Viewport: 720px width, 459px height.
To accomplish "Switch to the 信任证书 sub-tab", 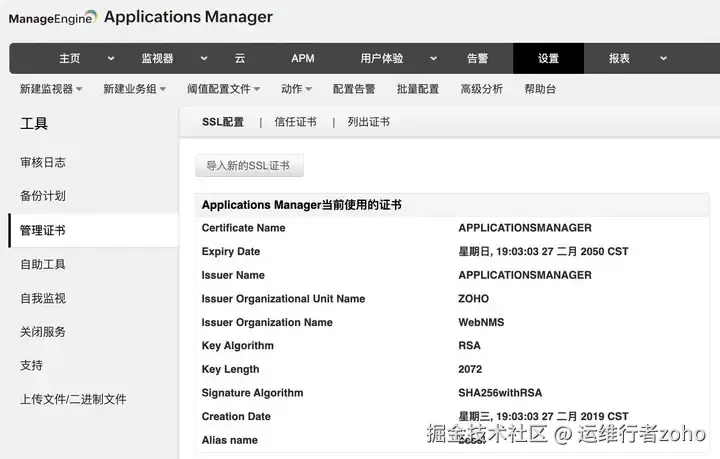I will pyautogui.click(x=295, y=122).
